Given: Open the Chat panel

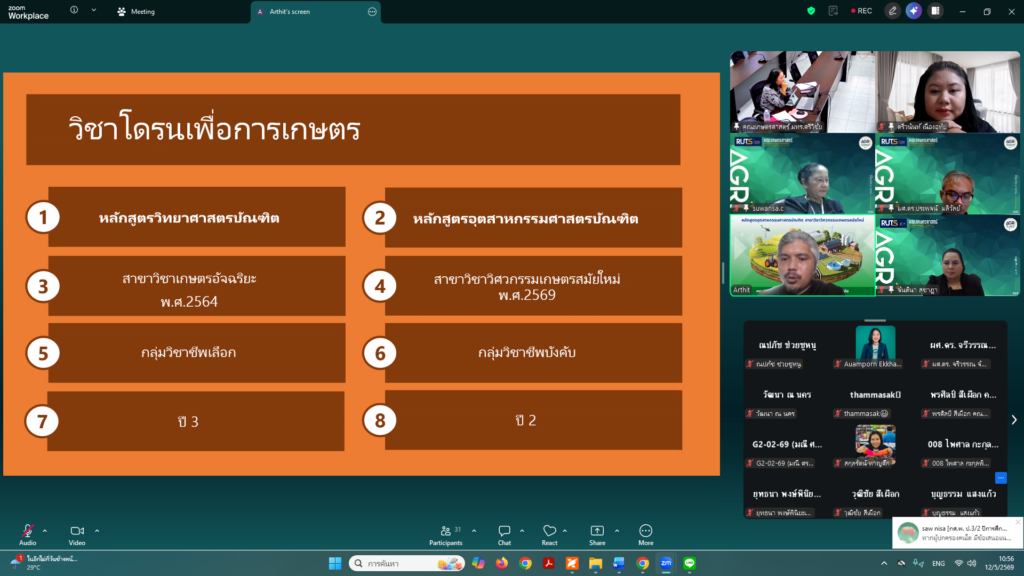Looking at the screenshot, I should tap(504, 534).
